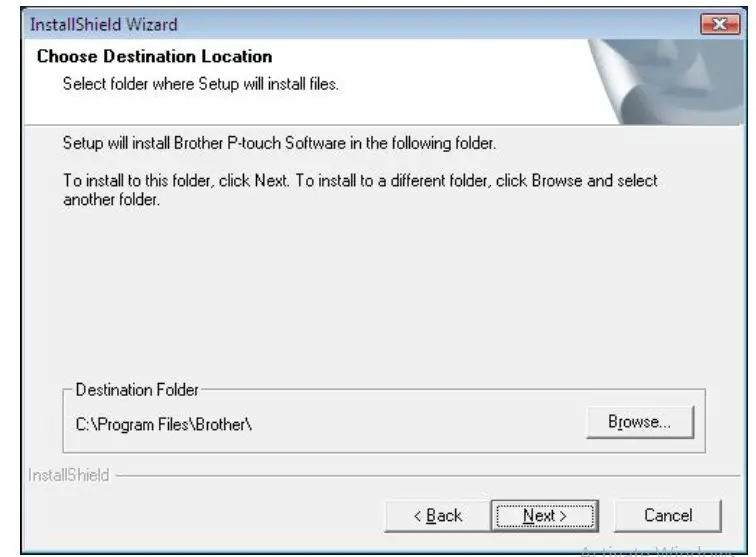The width and height of the screenshot is (756, 557).
Task: Cancel the Brother P-touch installation
Action: point(668,516)
